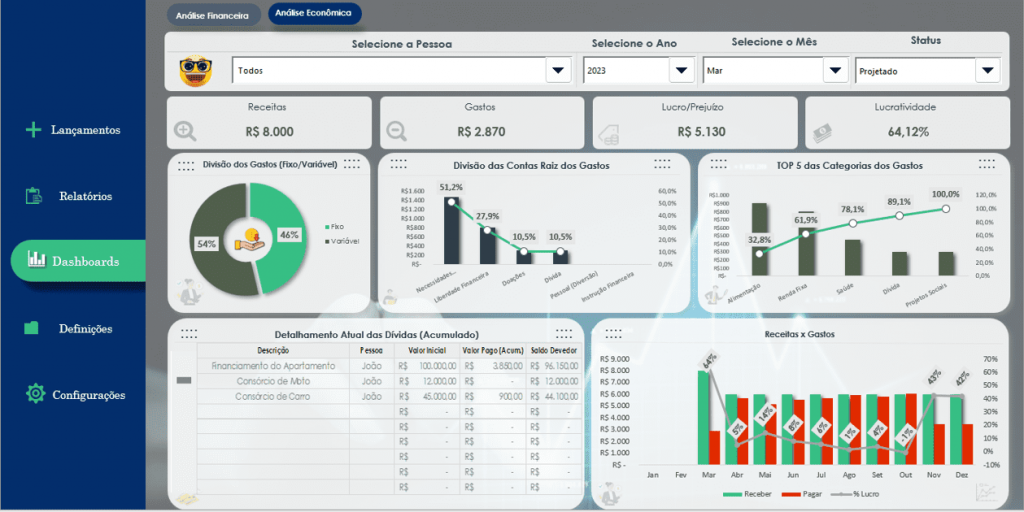This screenshot has height=512, width=1024.
Task: Click the 64% label above Mar bar
Action: (710, 360)
